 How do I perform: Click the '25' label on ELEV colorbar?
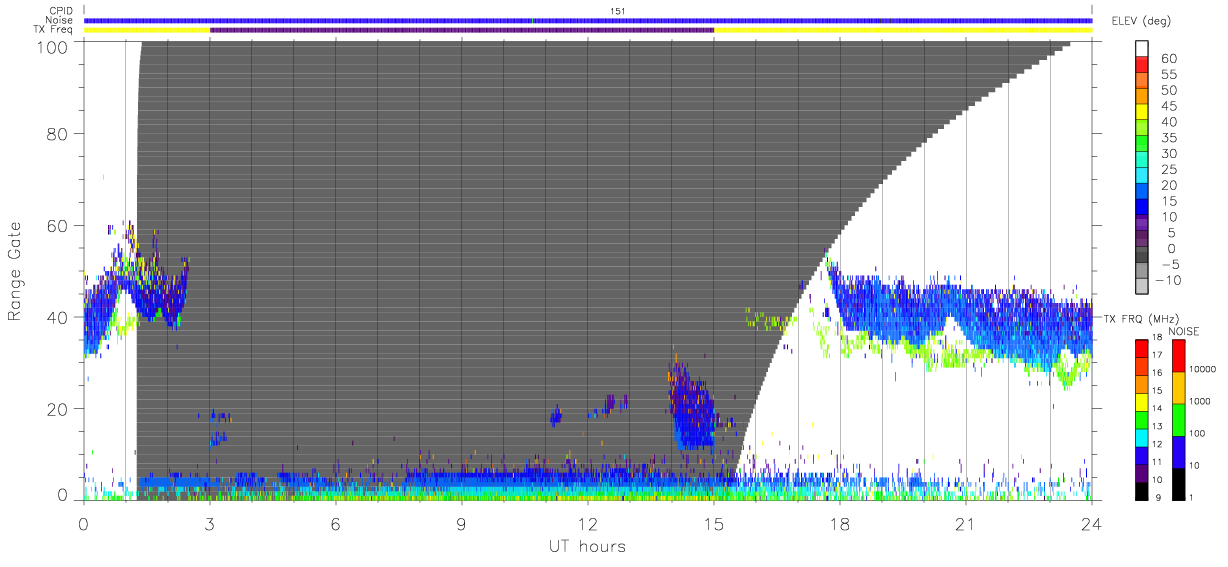pyautogui.click(x=1171, y=169)
